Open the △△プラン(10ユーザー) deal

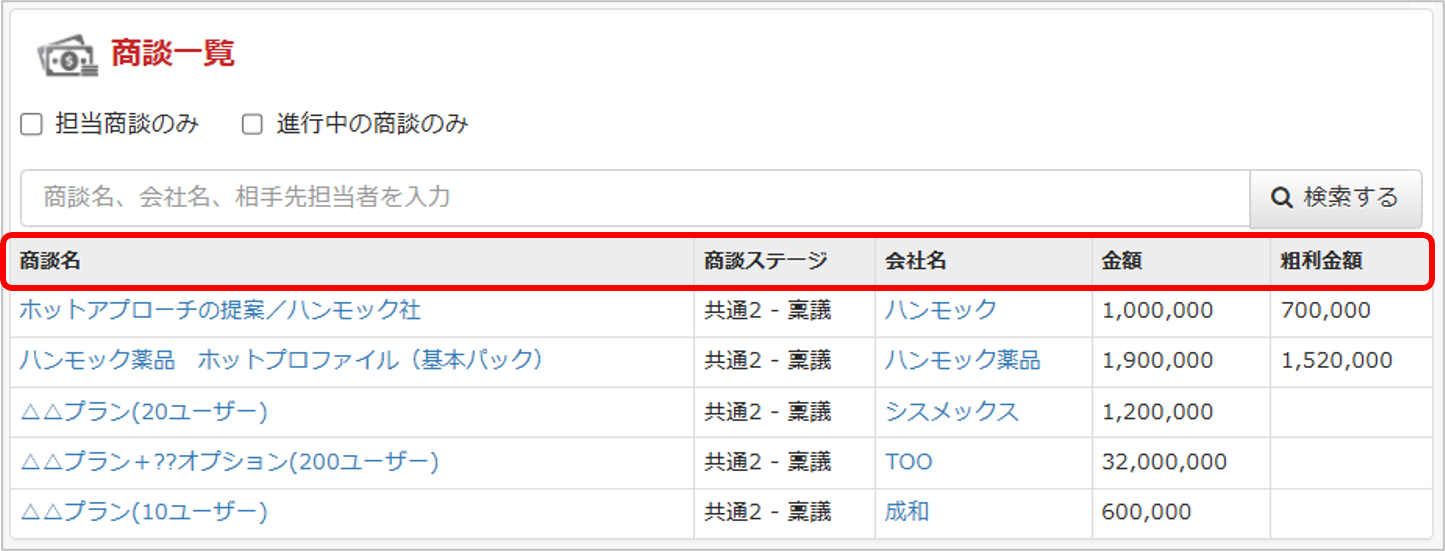point(143,512)
